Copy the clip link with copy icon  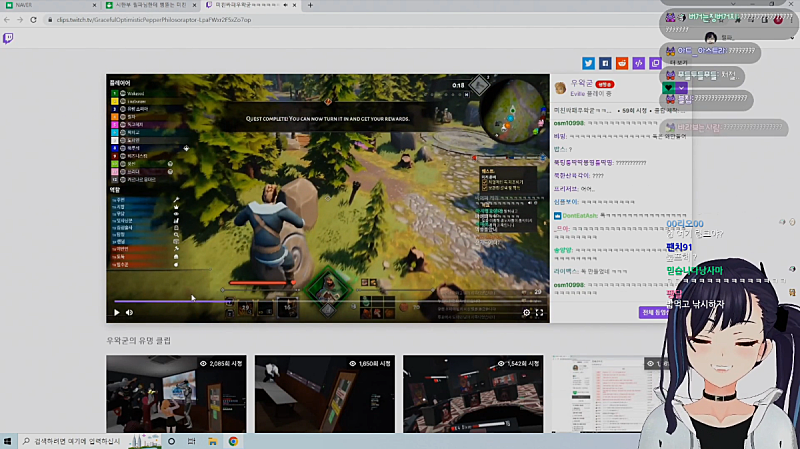click(x=655, y=63)
